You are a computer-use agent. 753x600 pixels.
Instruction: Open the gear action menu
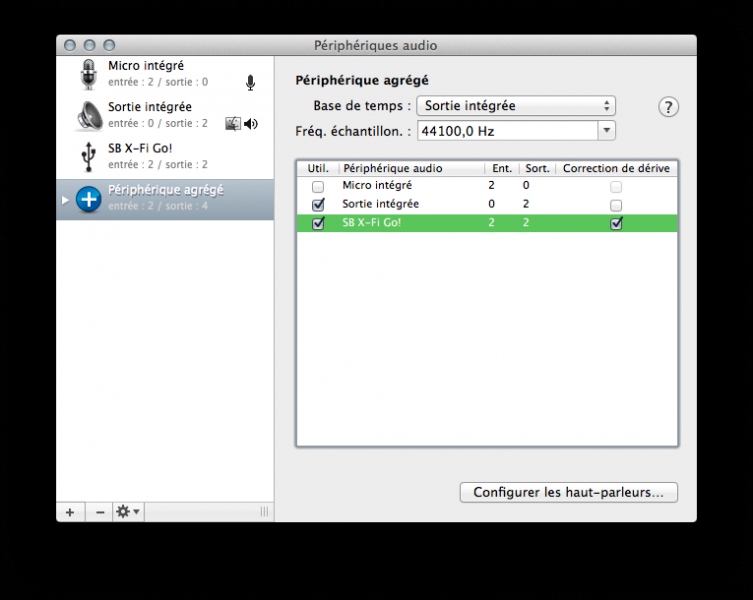click(x=128, y=512)
